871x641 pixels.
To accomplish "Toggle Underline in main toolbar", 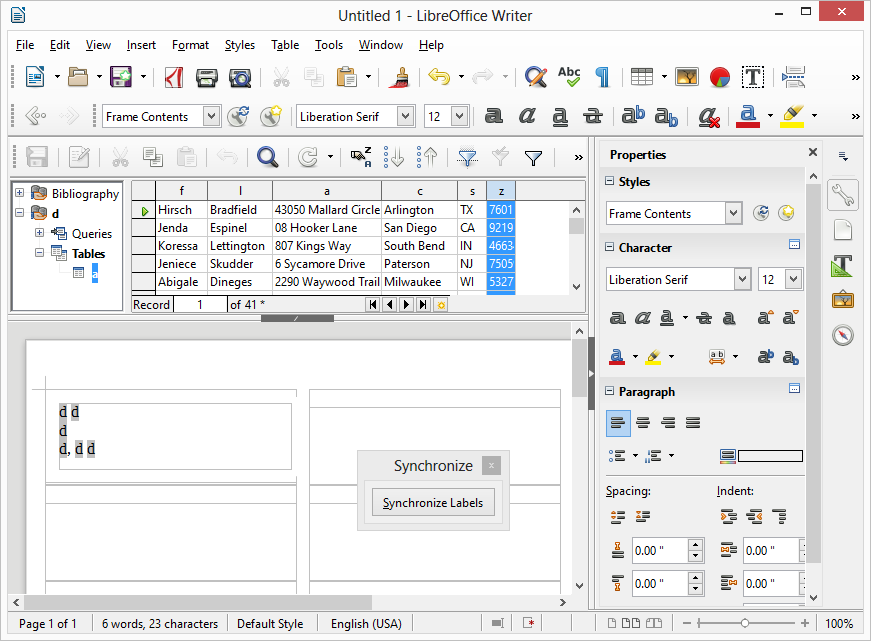I will click(x=560, y=116).
